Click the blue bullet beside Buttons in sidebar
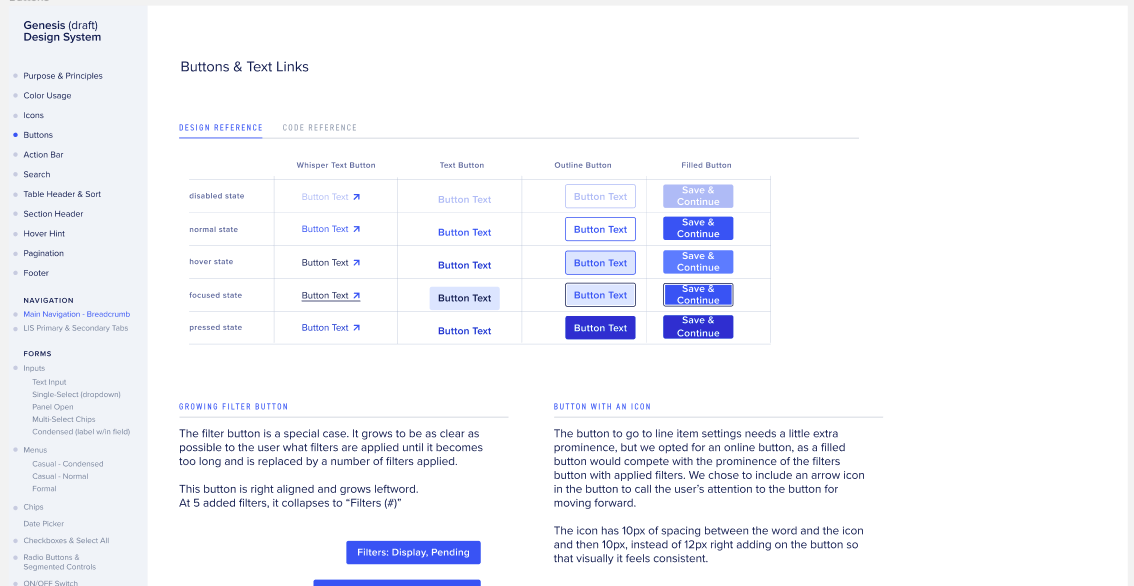This screenshot has height=586, width=1134. pos(15,135)
